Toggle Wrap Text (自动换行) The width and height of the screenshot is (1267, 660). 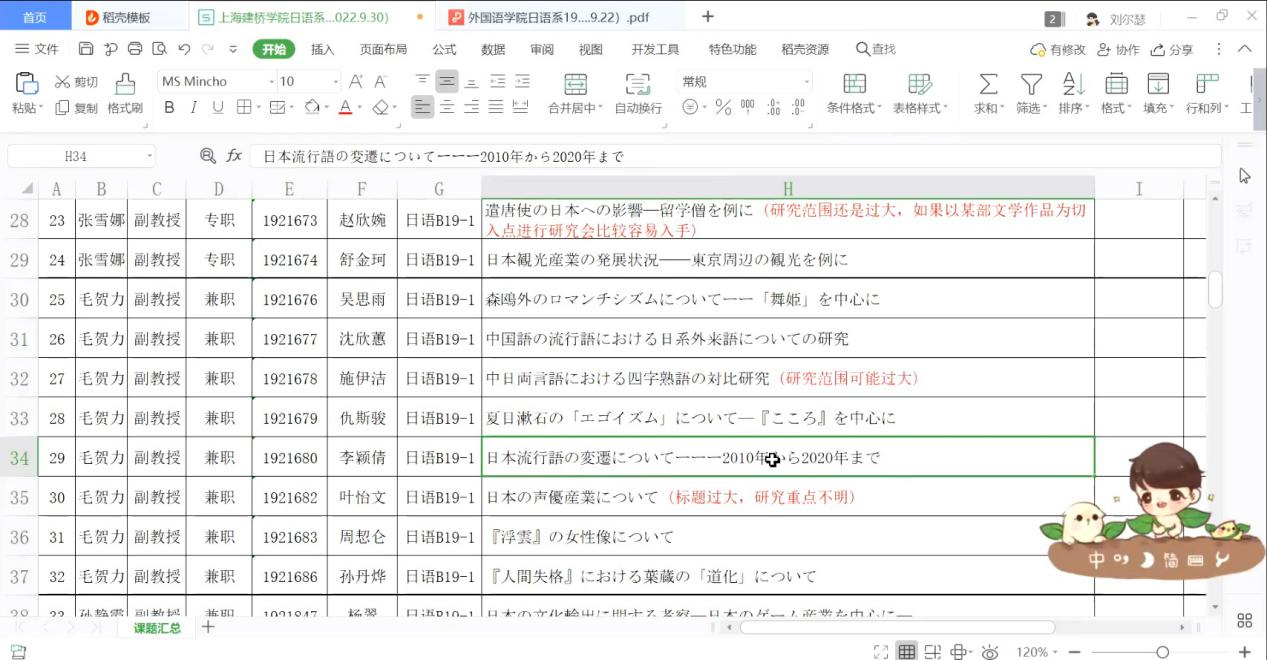637,85
